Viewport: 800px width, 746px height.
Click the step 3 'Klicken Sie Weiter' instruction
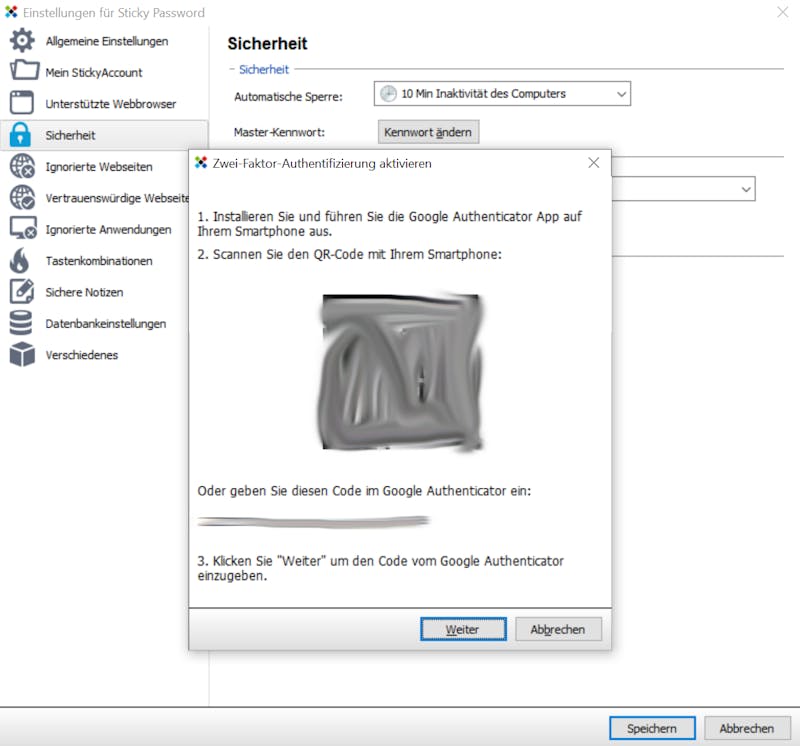(381, 568)
